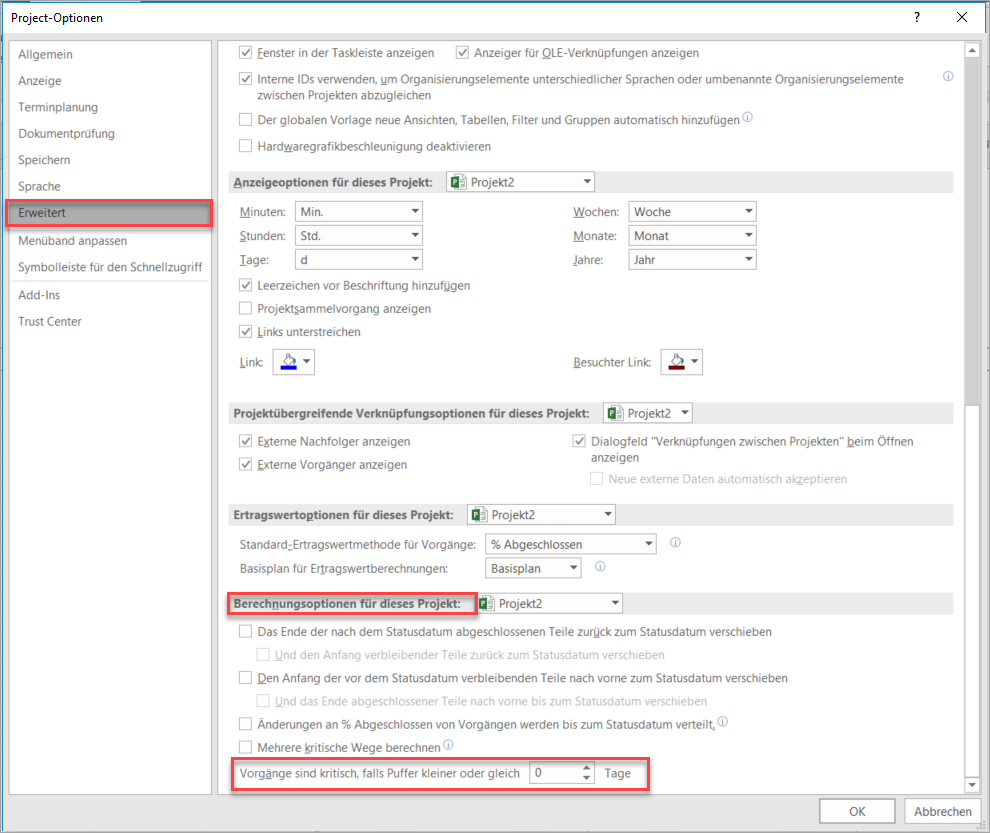Expand the Wochen unit dropdown
The width and height of the screenshot is (990, 833).
[747, 212]
